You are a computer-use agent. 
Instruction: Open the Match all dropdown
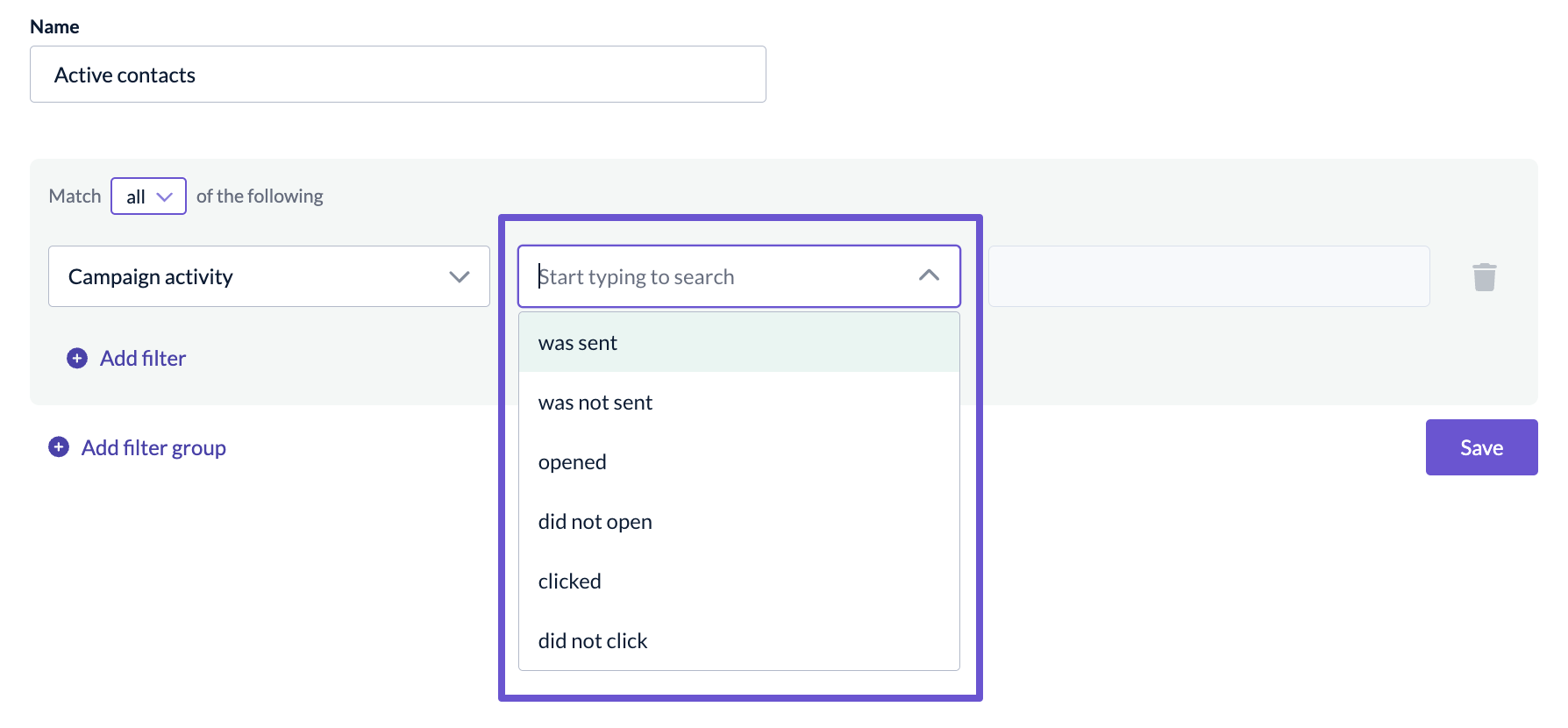pyautogui.click(x=148, y=196)
